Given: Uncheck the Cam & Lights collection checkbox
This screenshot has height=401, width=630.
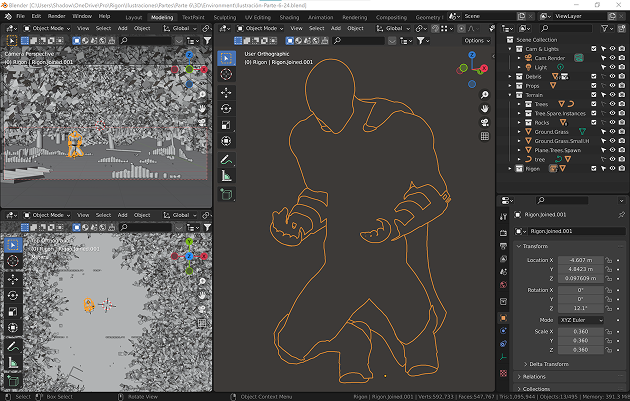Looking at the screenshot, I should [594, 49].
